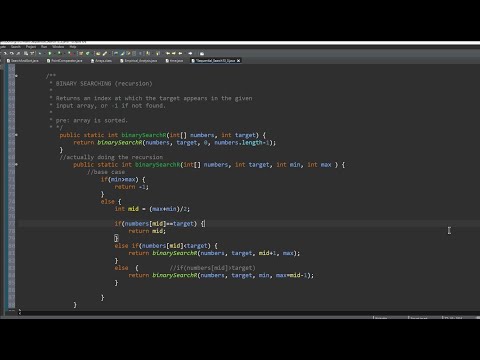
Task: Click the New Java Package toolbar icon
Action: (81, 53)
